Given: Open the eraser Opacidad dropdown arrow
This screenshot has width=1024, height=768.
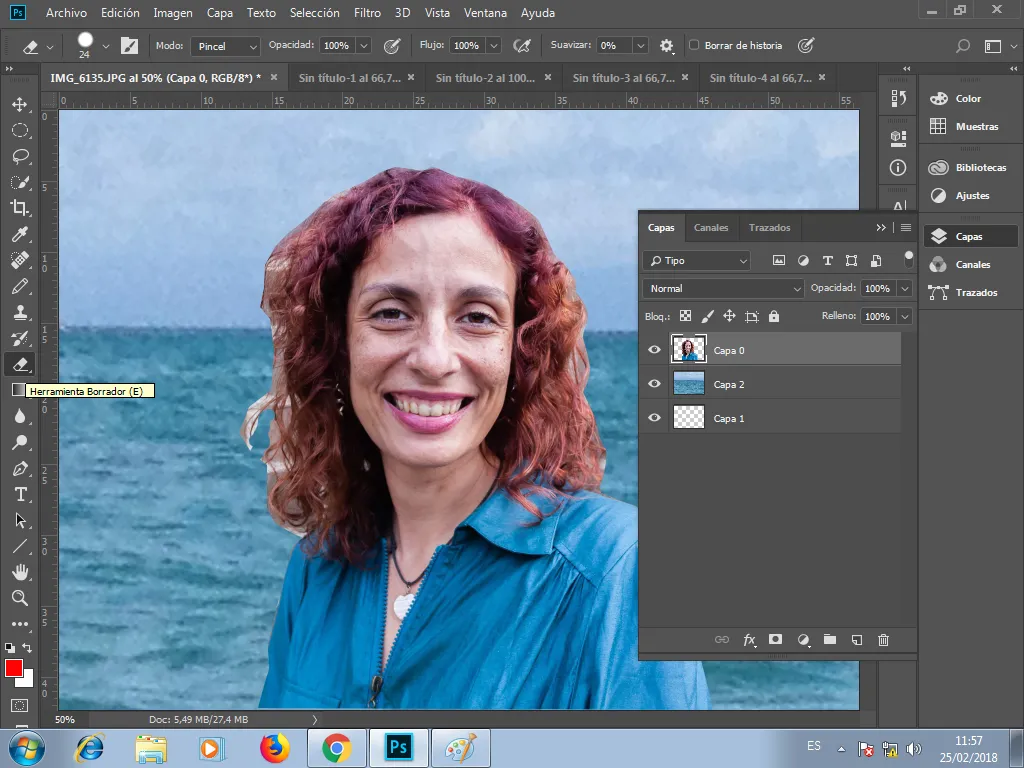Looking at the screenshot, I should (x=364, y=46).
